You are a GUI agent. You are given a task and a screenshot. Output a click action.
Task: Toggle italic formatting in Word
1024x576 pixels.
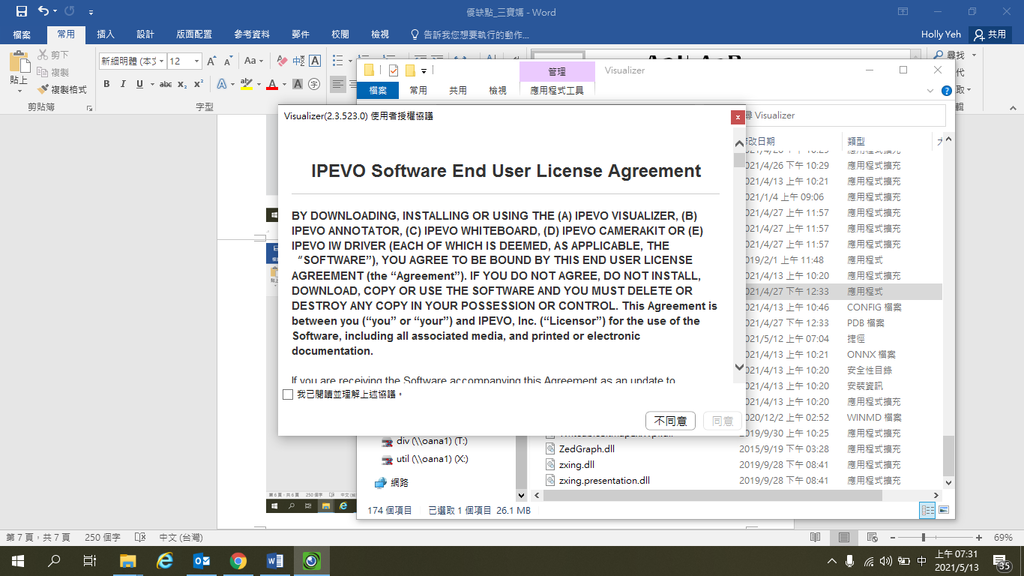click(123, 84)
